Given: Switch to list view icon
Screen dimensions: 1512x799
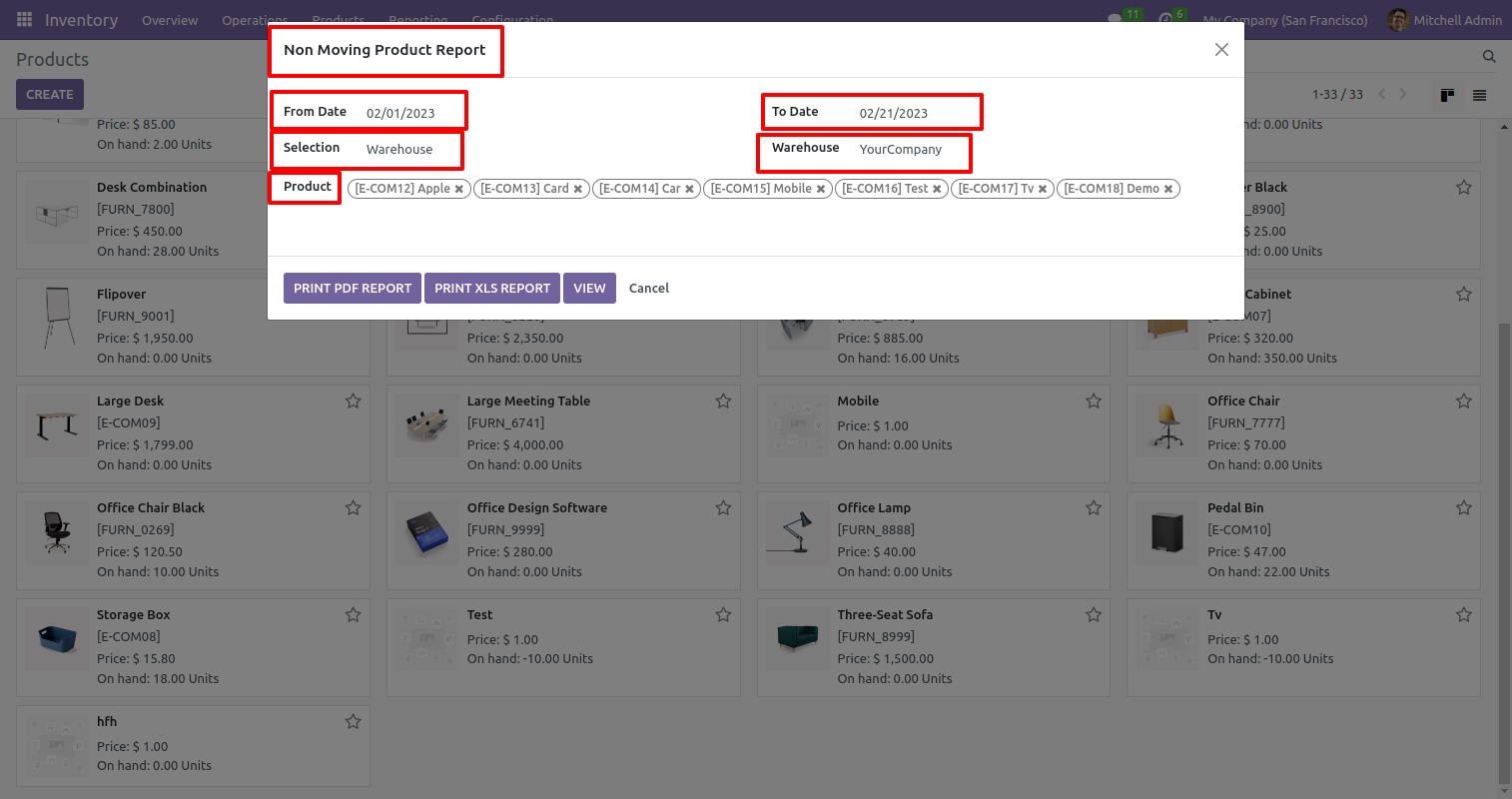Looking at the screenshot, I should tap(1480, 95).
